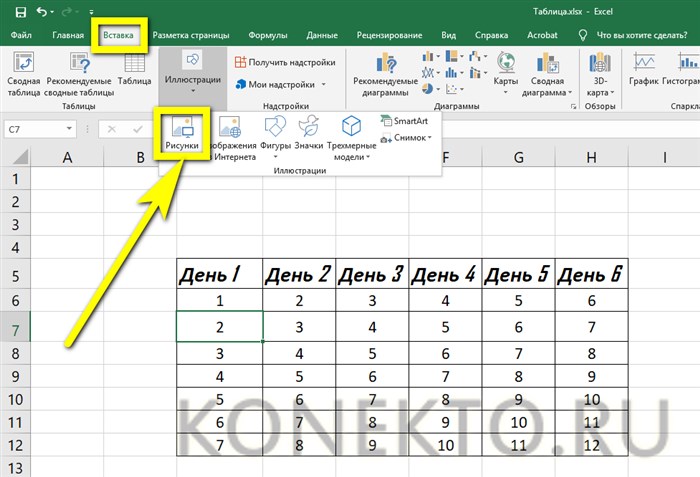Select row 10 header

coord(15,399)
